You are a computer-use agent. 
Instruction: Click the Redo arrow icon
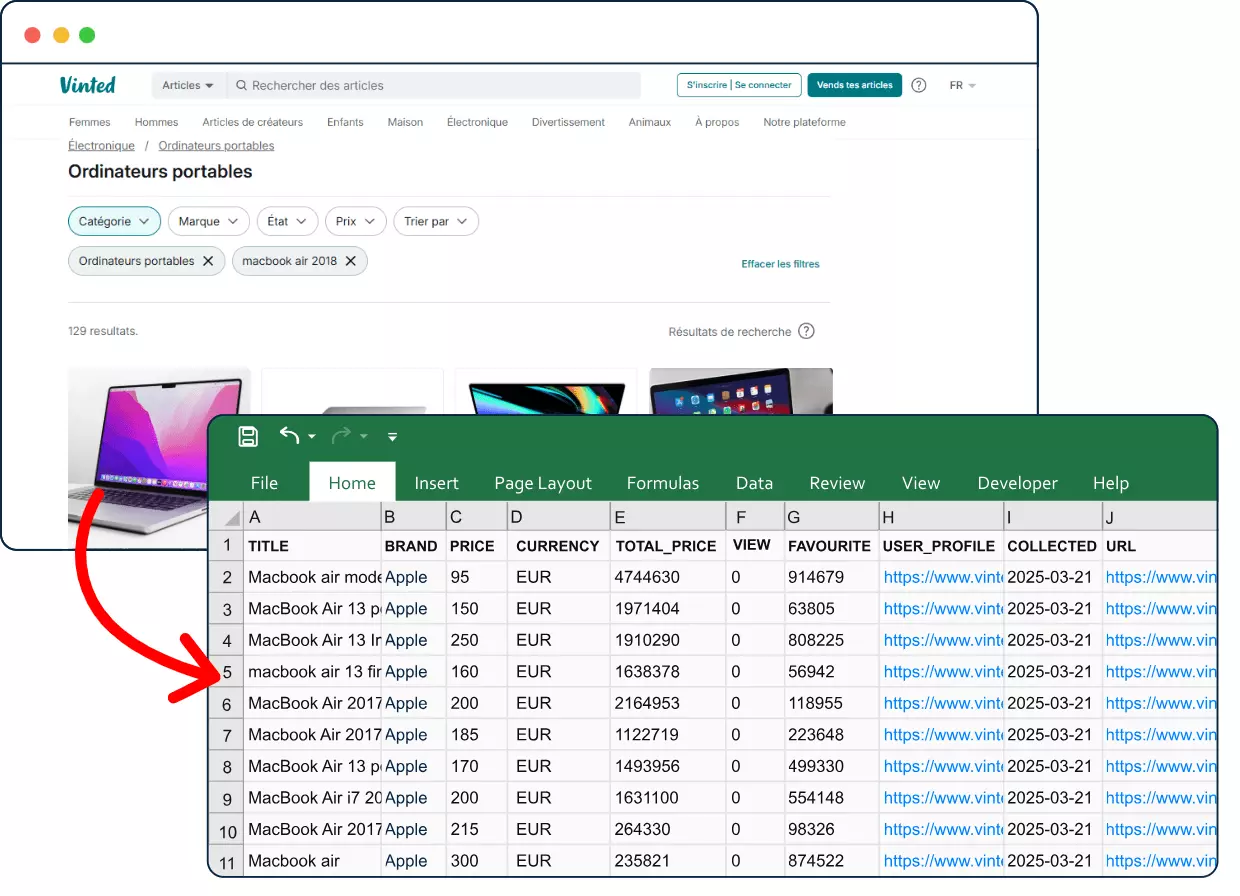click(340, 435)
